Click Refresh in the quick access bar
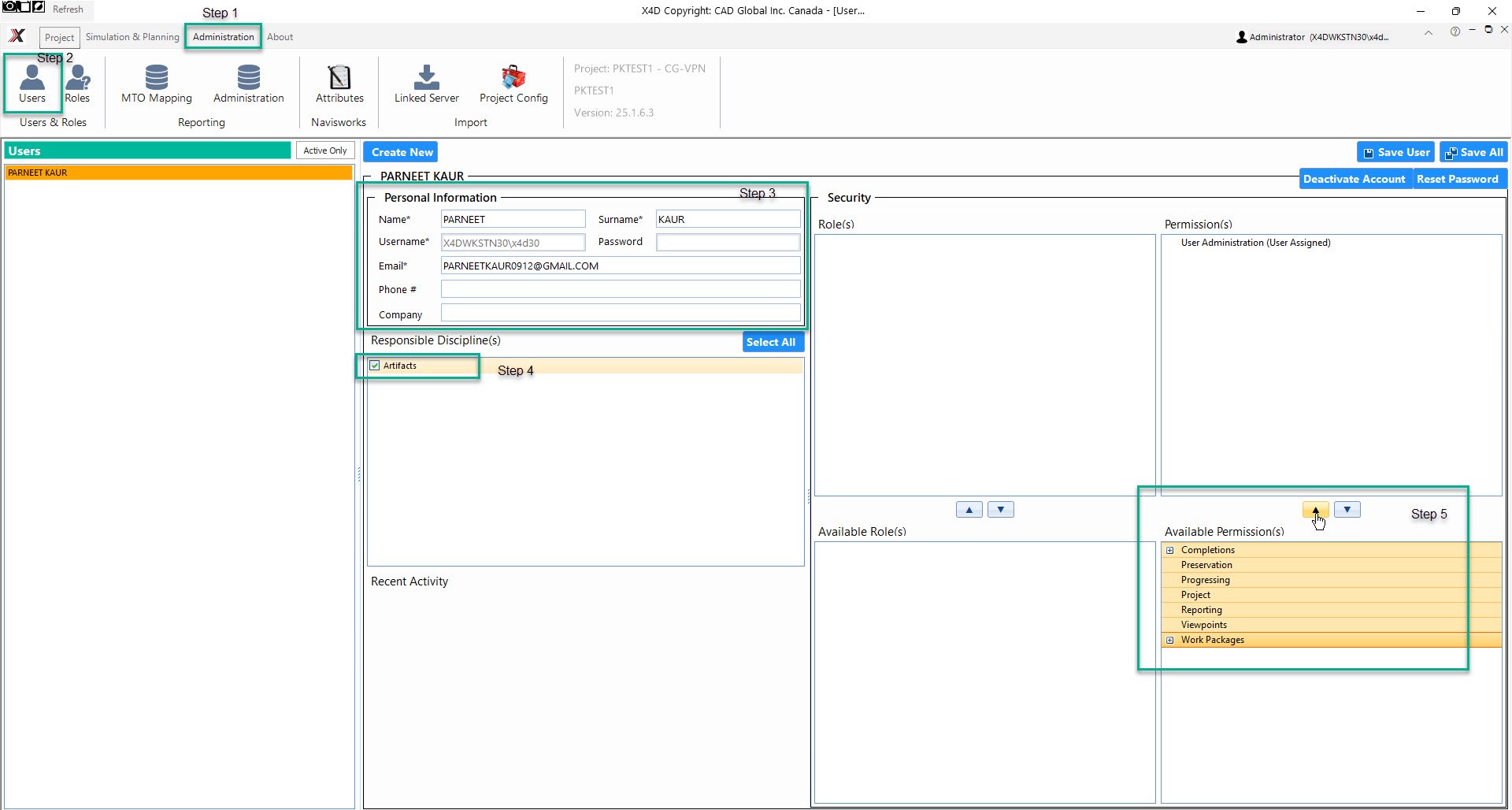Screen dimensions: 1512x810 (68, 9)
